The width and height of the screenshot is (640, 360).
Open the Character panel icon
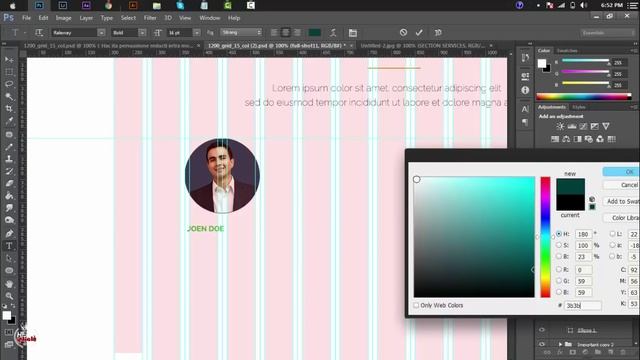[x=525, y=109]
